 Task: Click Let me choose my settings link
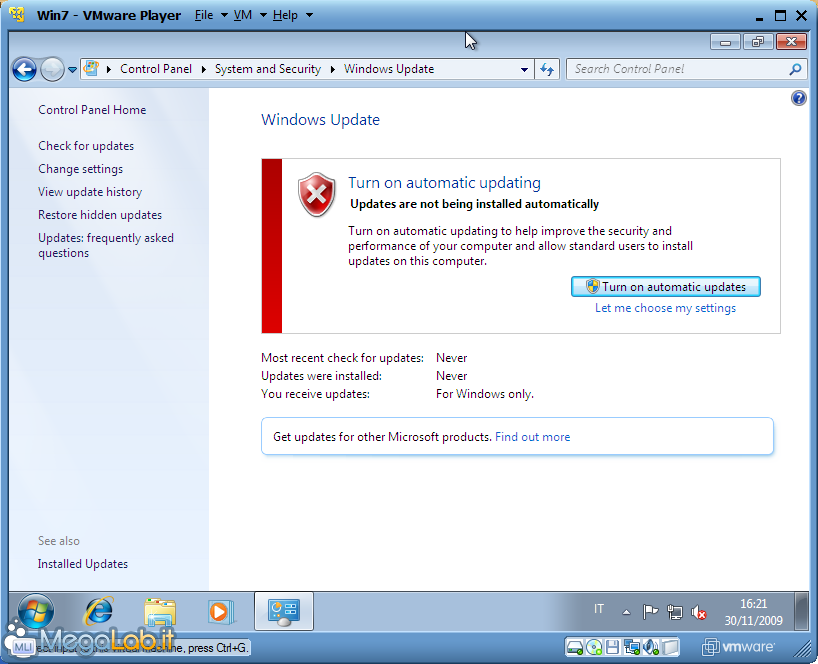(665, 308)
